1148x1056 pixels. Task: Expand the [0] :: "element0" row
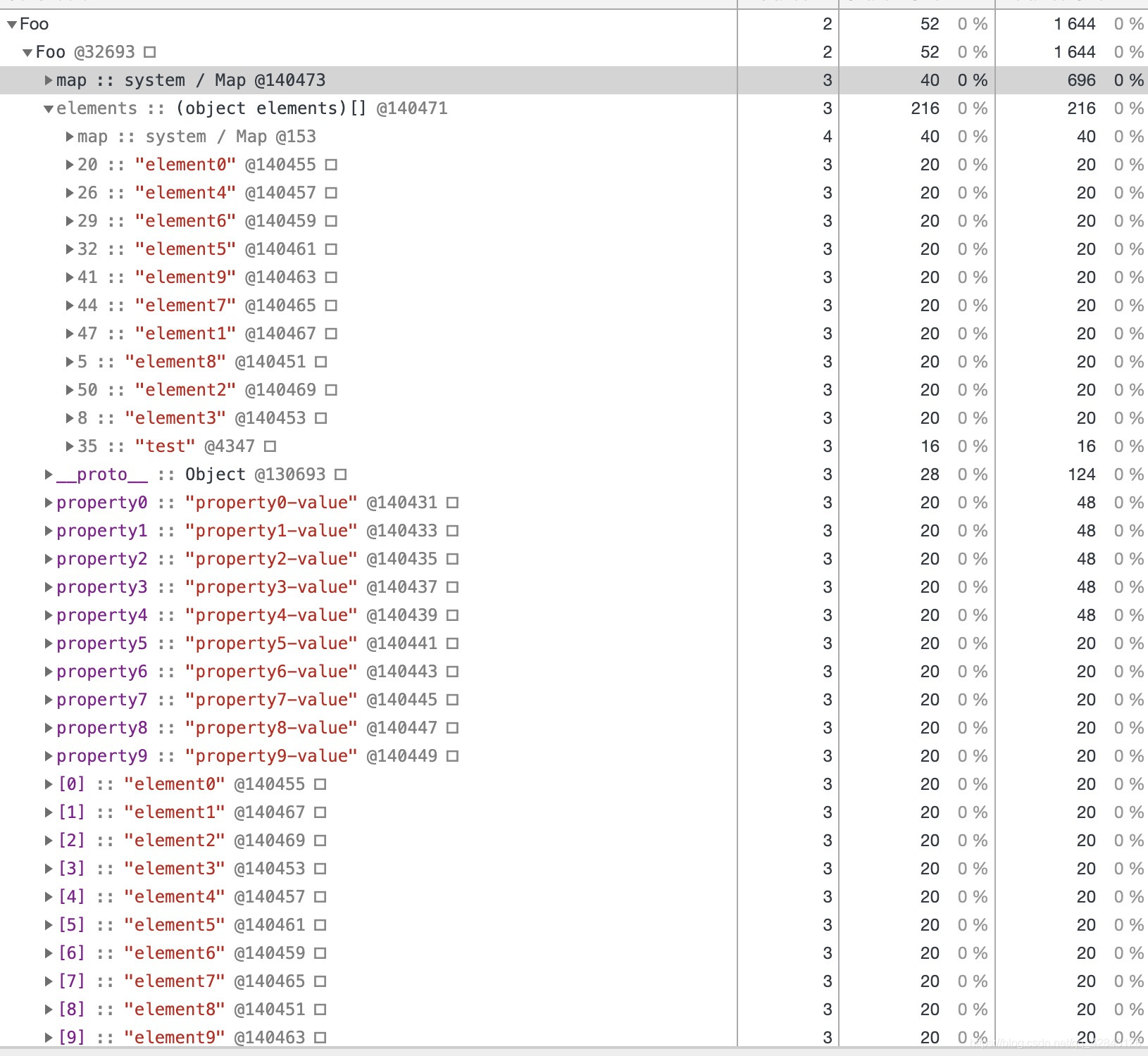coord(49,784)
